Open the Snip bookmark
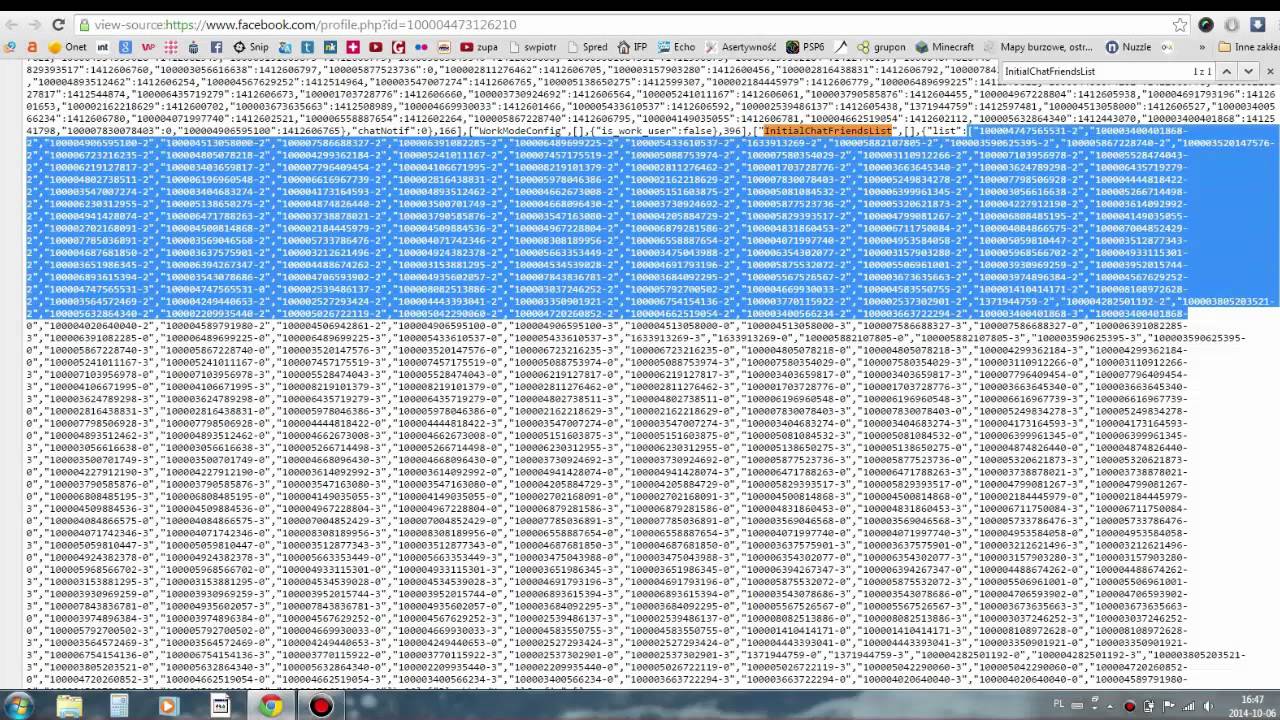1280x720 pixels. (x=251, y=47)
